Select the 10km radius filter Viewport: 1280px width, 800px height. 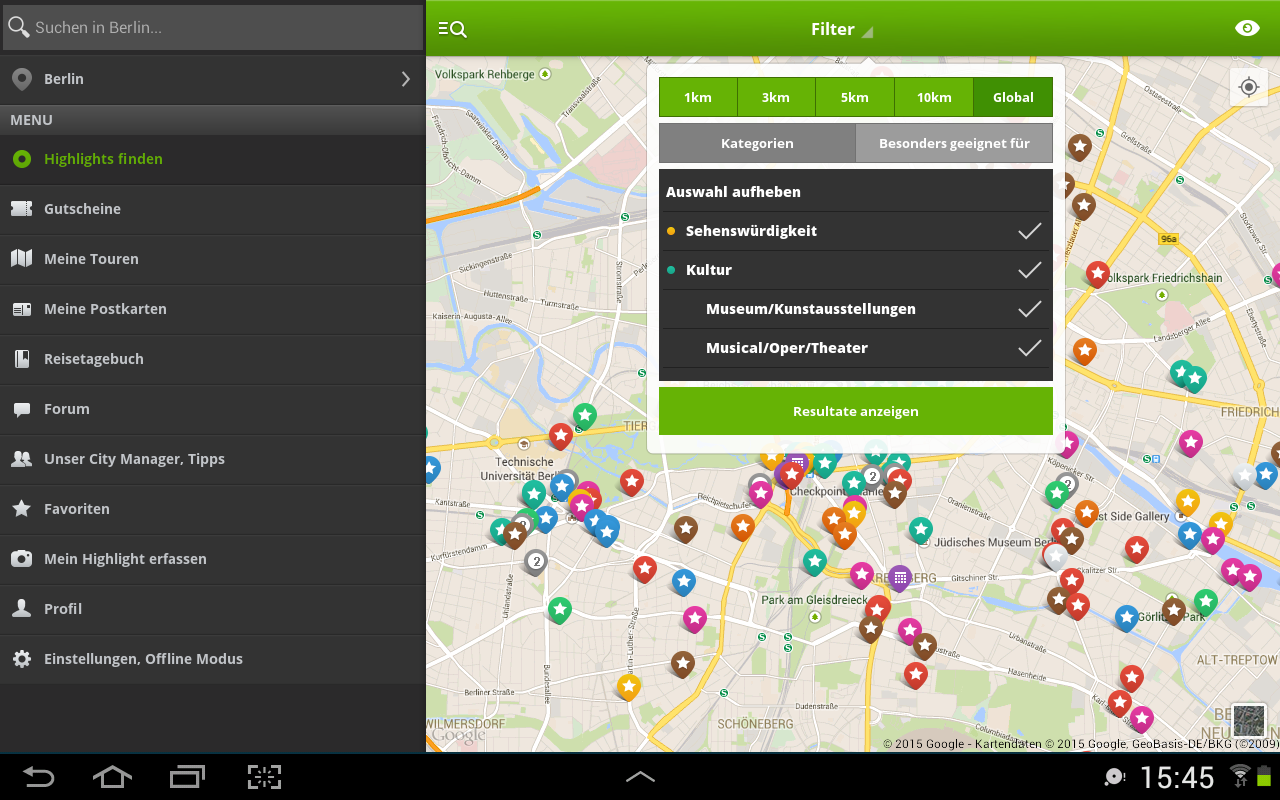click(934, 97)
